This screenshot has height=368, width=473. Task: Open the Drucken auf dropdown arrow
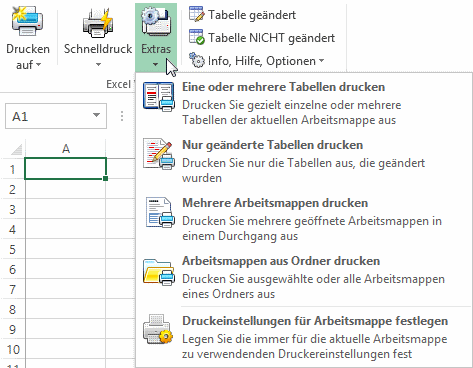tap(39, 64)
